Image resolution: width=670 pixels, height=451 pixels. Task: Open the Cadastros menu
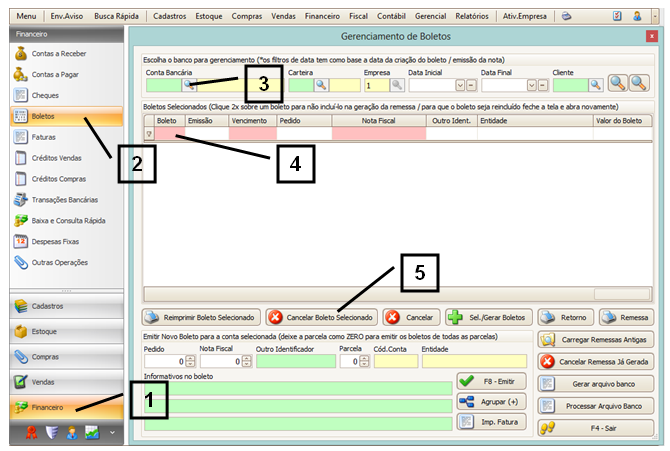coord(170,16)
